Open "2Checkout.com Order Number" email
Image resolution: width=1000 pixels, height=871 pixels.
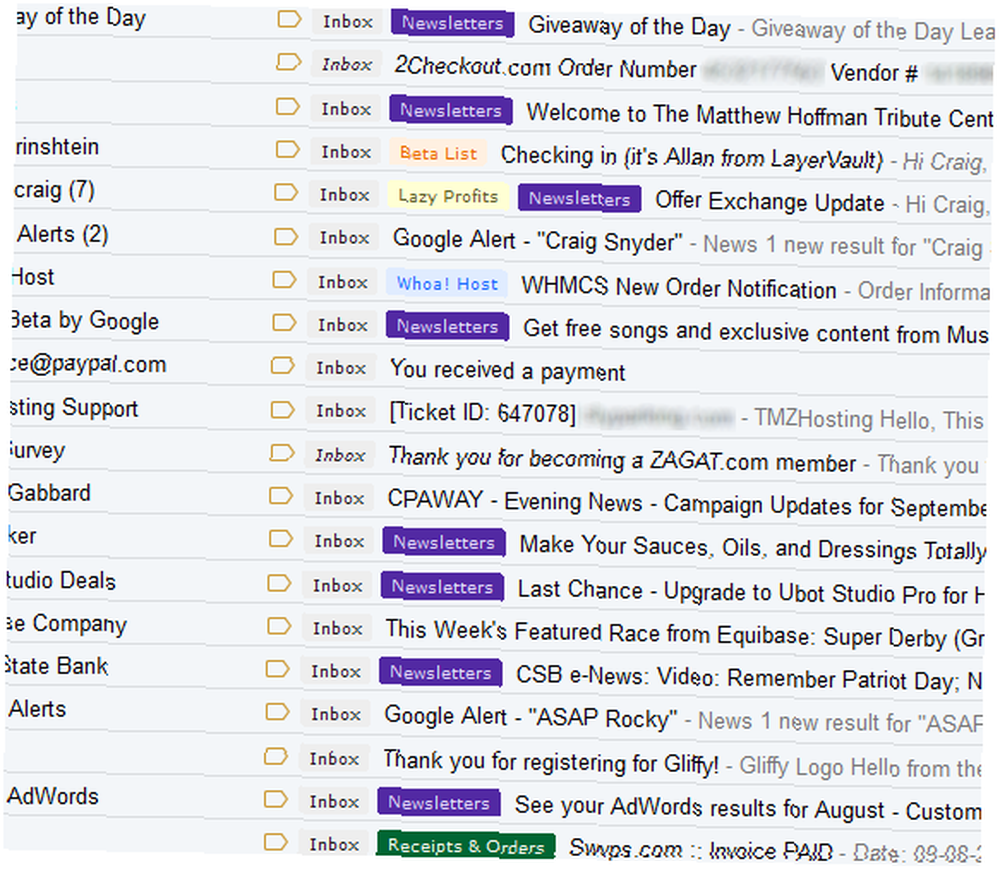click(x=545, y=67)
